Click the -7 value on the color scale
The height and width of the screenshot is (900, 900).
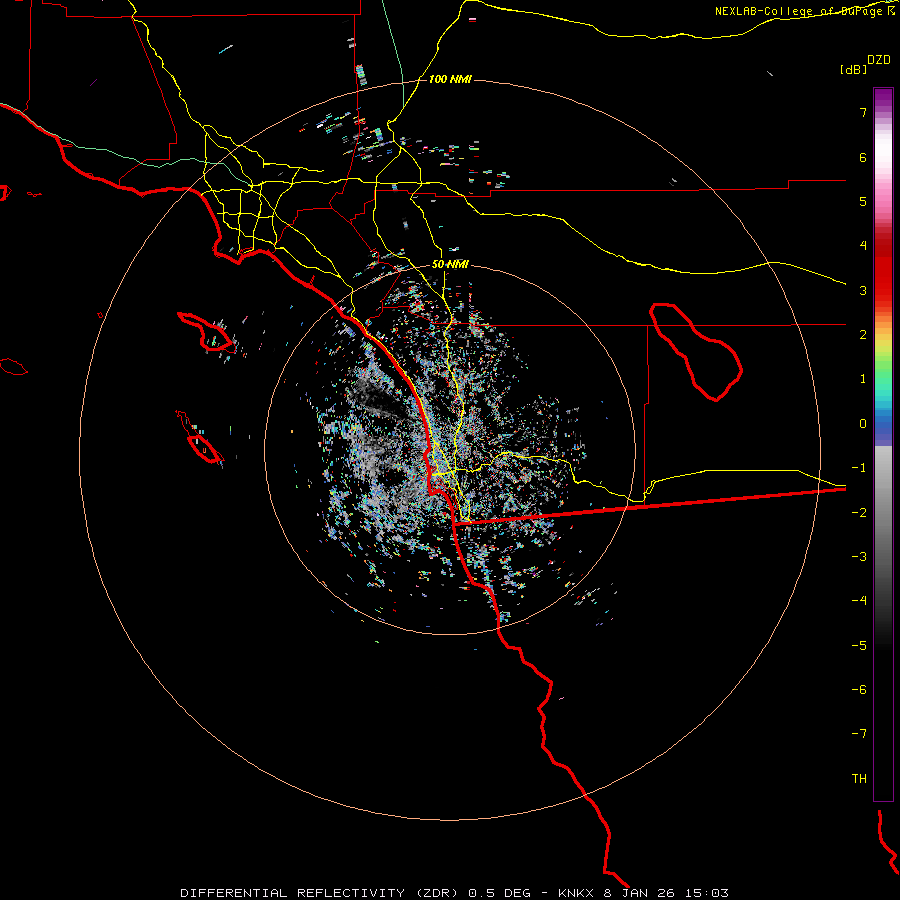pyautogui.click(x=859, y=734)
